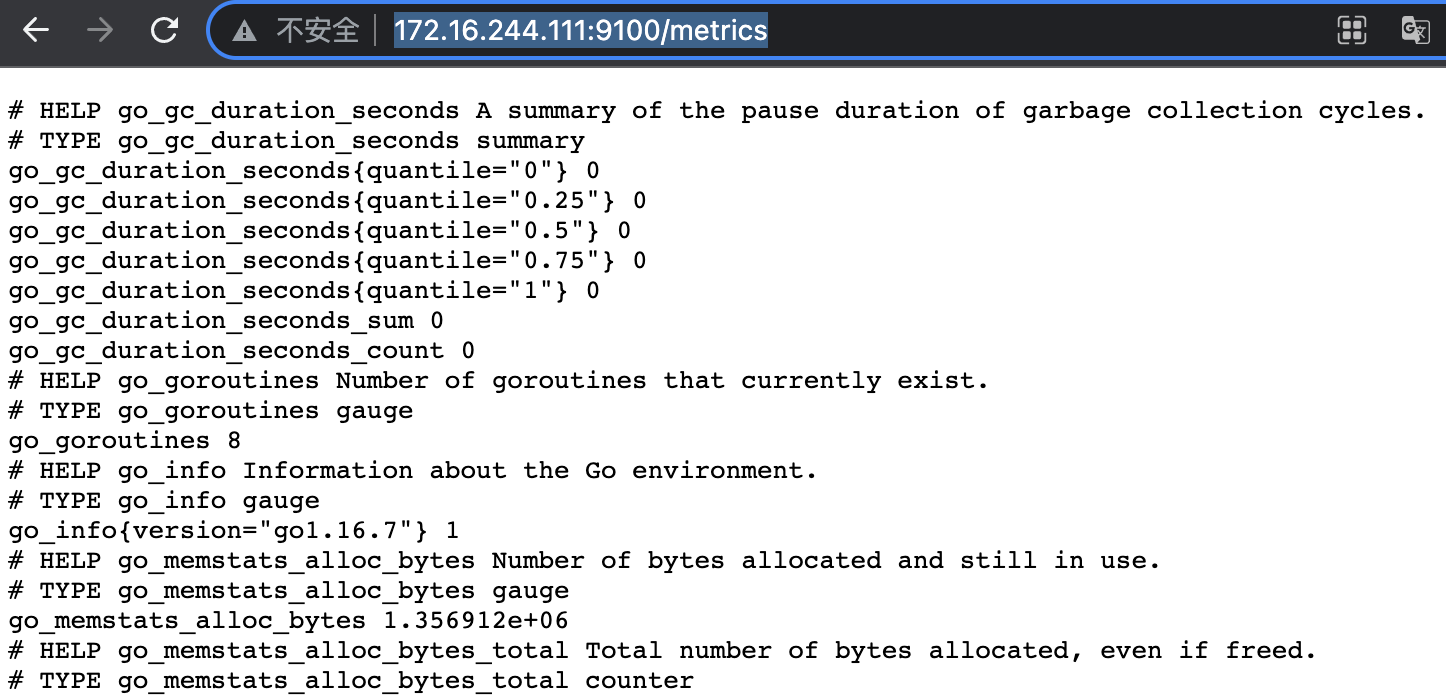Open the QR code icon in address bar

click(1352, 30)
